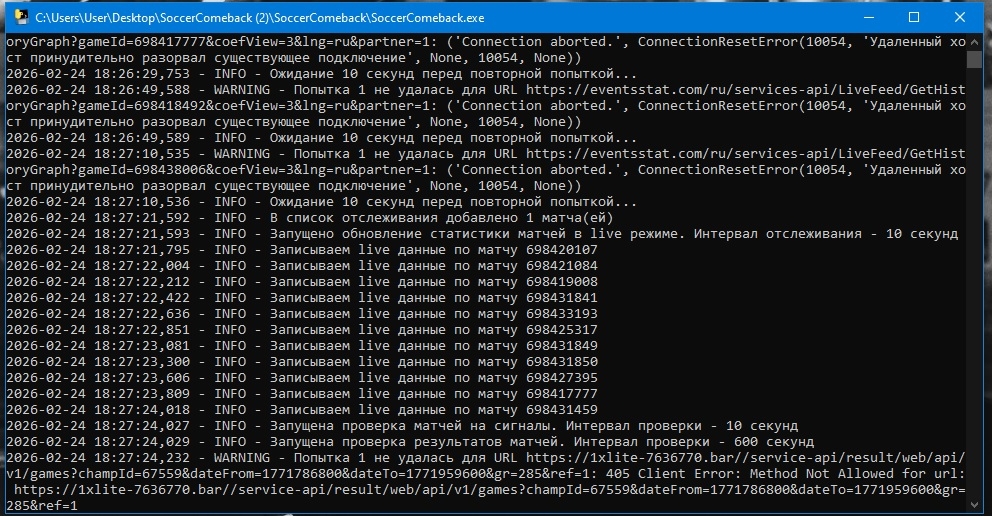Maximize the SoccerComeback console window
This screenshot has width=992, height=516.
point(913,18)
